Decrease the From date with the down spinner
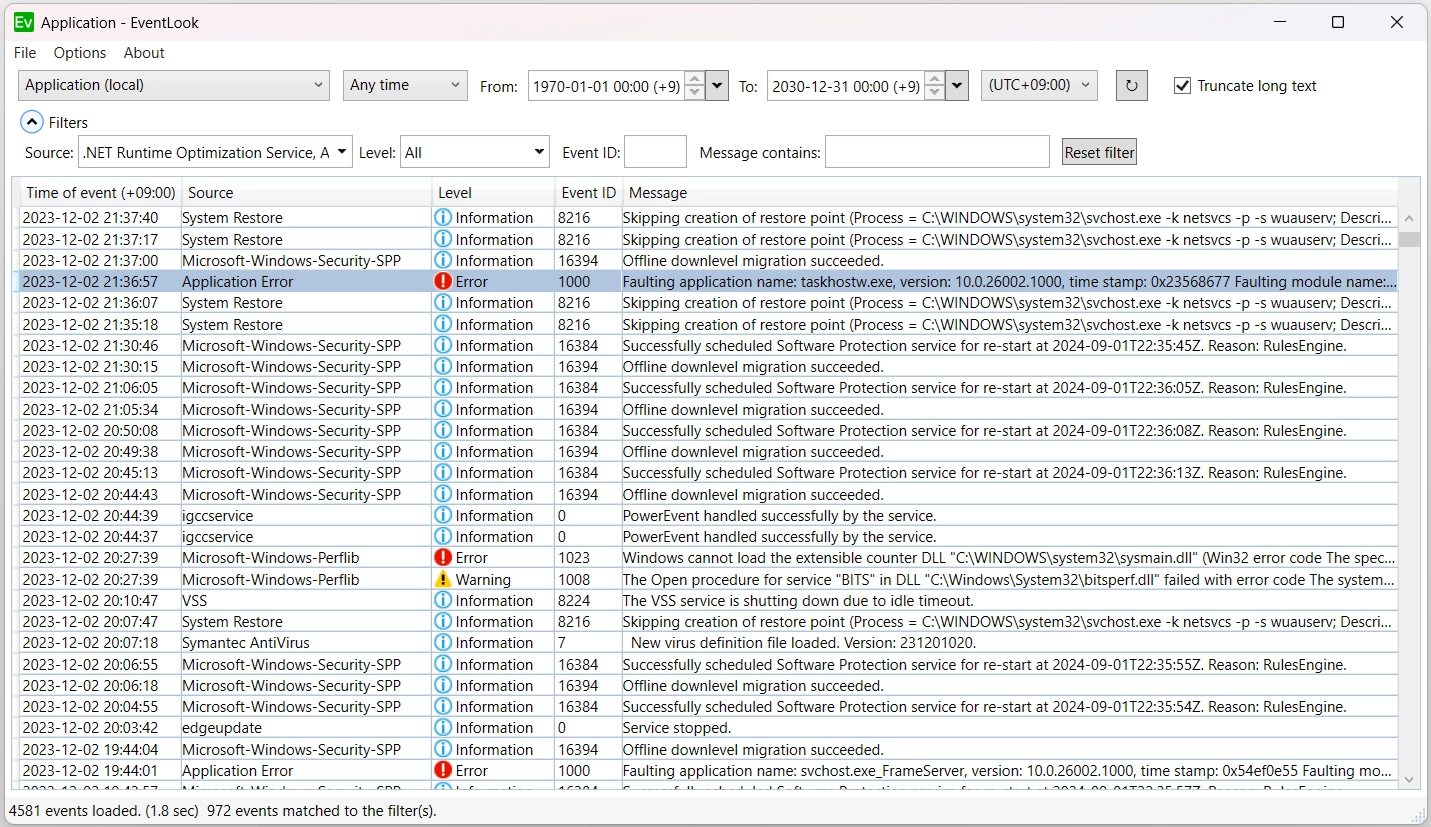Image resolution: width=1431 pixels, height=827 pixels. (695, 93)
